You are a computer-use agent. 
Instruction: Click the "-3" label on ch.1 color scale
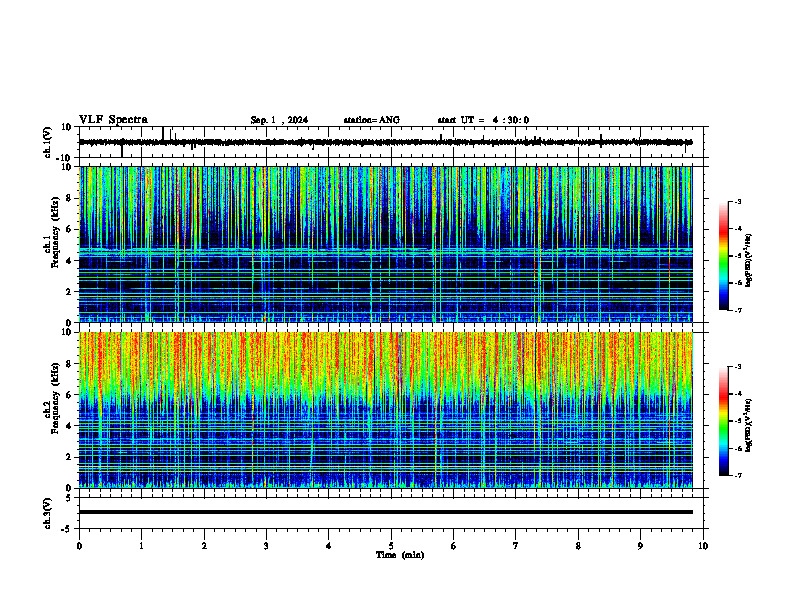[738, 201]
